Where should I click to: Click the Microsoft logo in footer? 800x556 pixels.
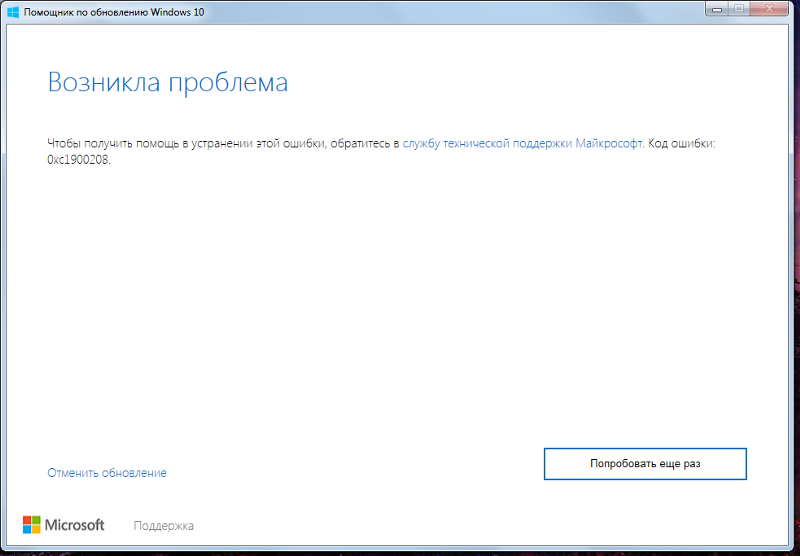[x=64, y=525]
